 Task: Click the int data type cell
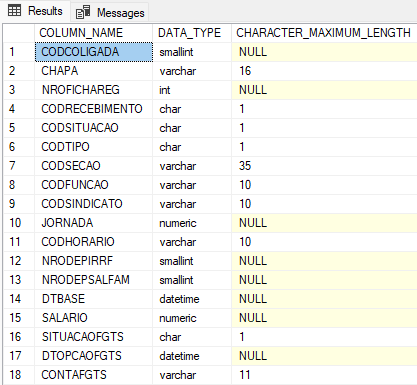point(192,90)
